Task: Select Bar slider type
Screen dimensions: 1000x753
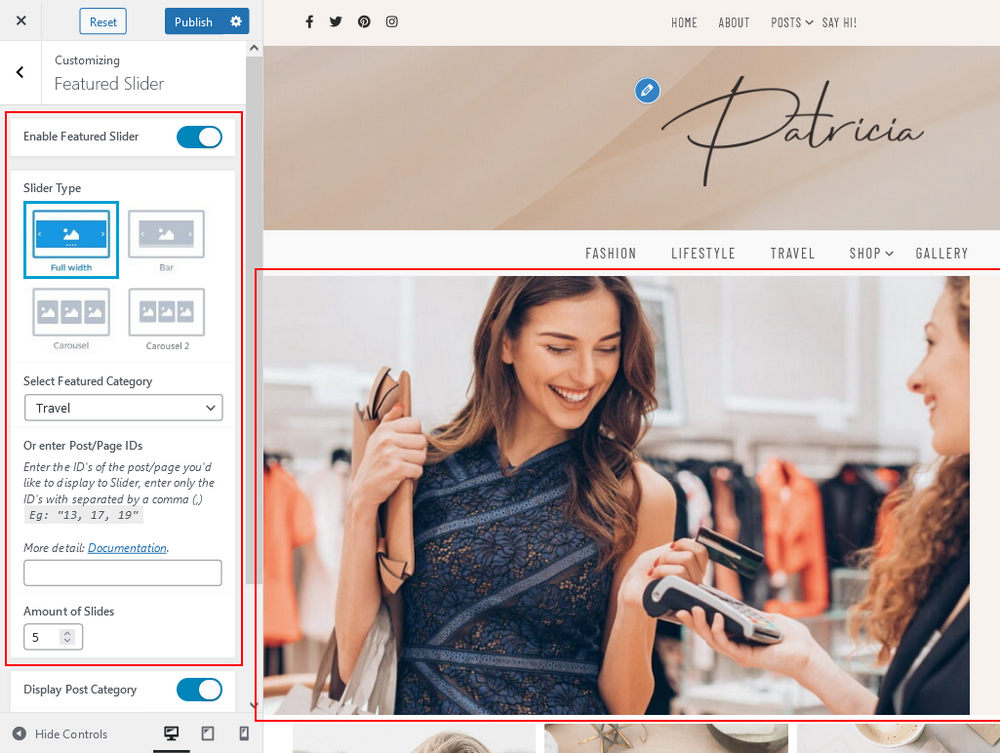Action: 166,240
